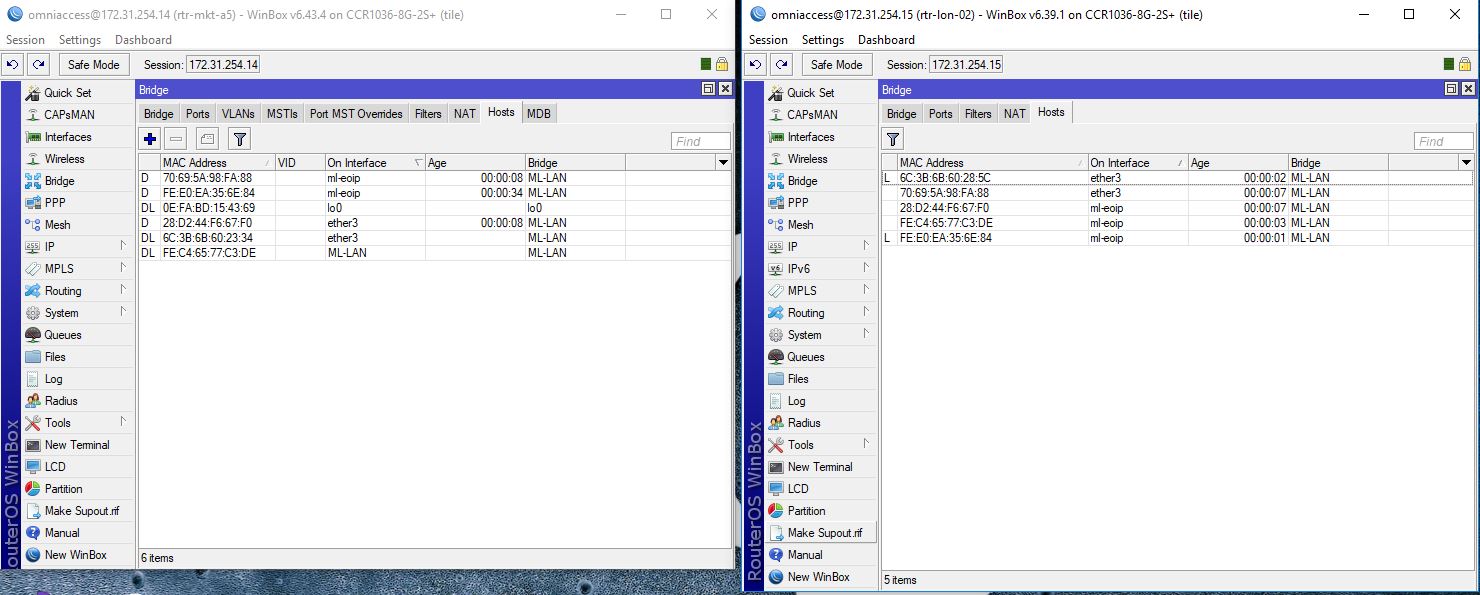Open the Queues panel on rtr-lon-02
The image size is (1480, 595).
click(804, 356)
